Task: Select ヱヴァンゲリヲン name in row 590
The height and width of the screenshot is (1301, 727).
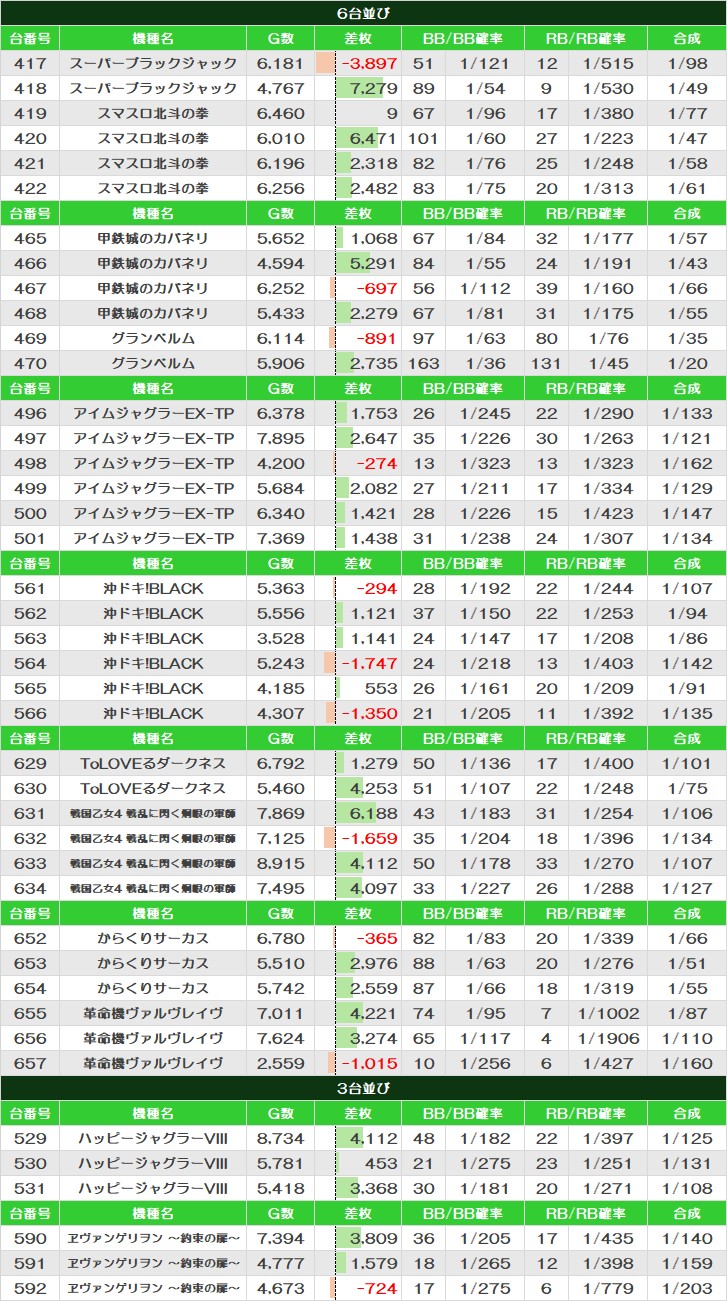Action: click(153, 1238)
